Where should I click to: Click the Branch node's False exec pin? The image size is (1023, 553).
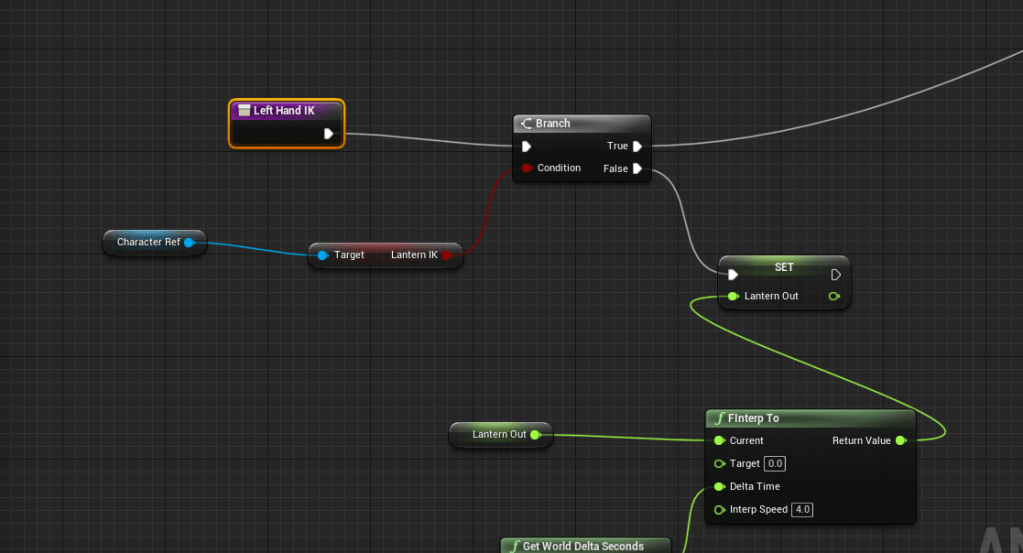tap(637, 169)
